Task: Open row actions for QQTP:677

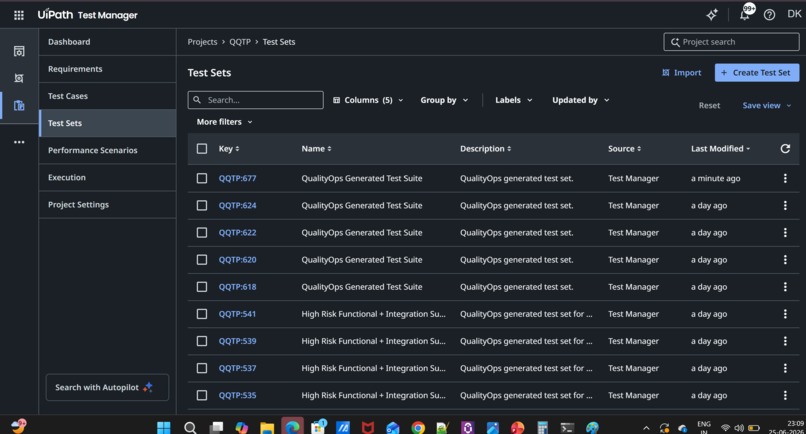Action: tap(785, 178)
